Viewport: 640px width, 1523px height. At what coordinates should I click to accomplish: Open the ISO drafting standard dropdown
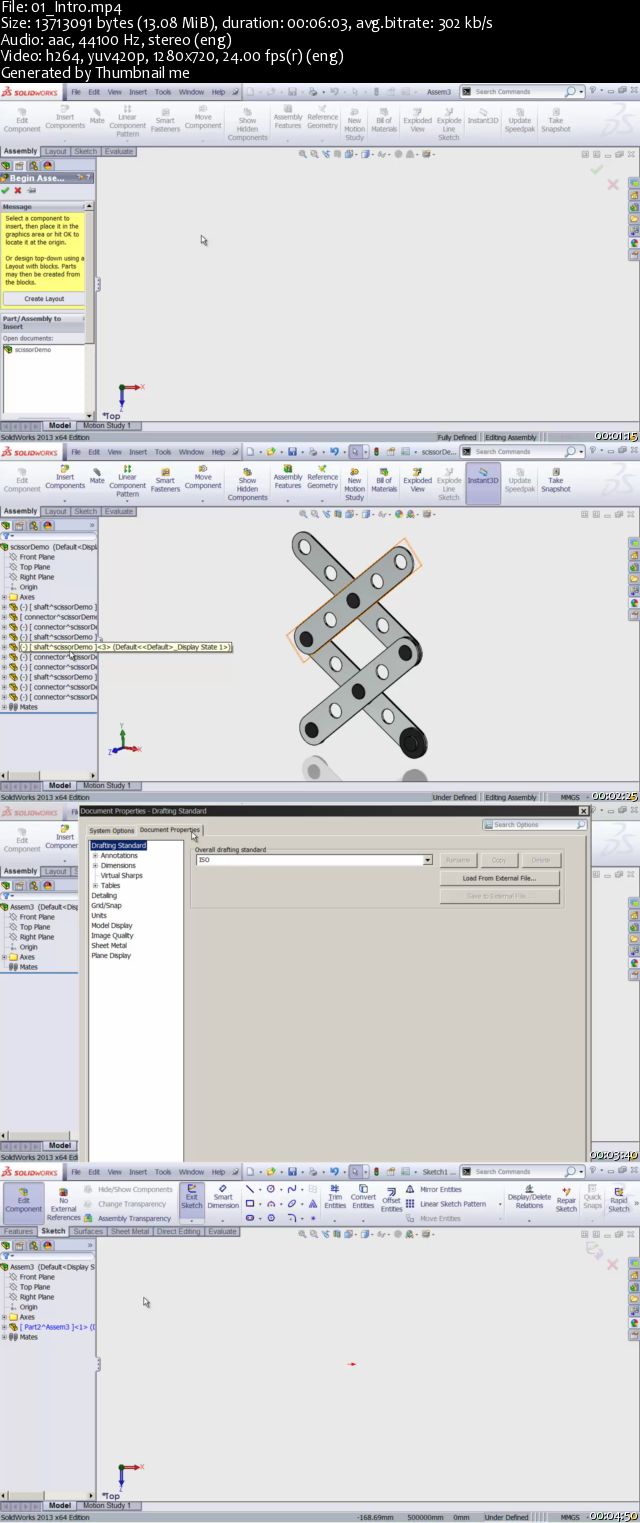tap(428, 860)
